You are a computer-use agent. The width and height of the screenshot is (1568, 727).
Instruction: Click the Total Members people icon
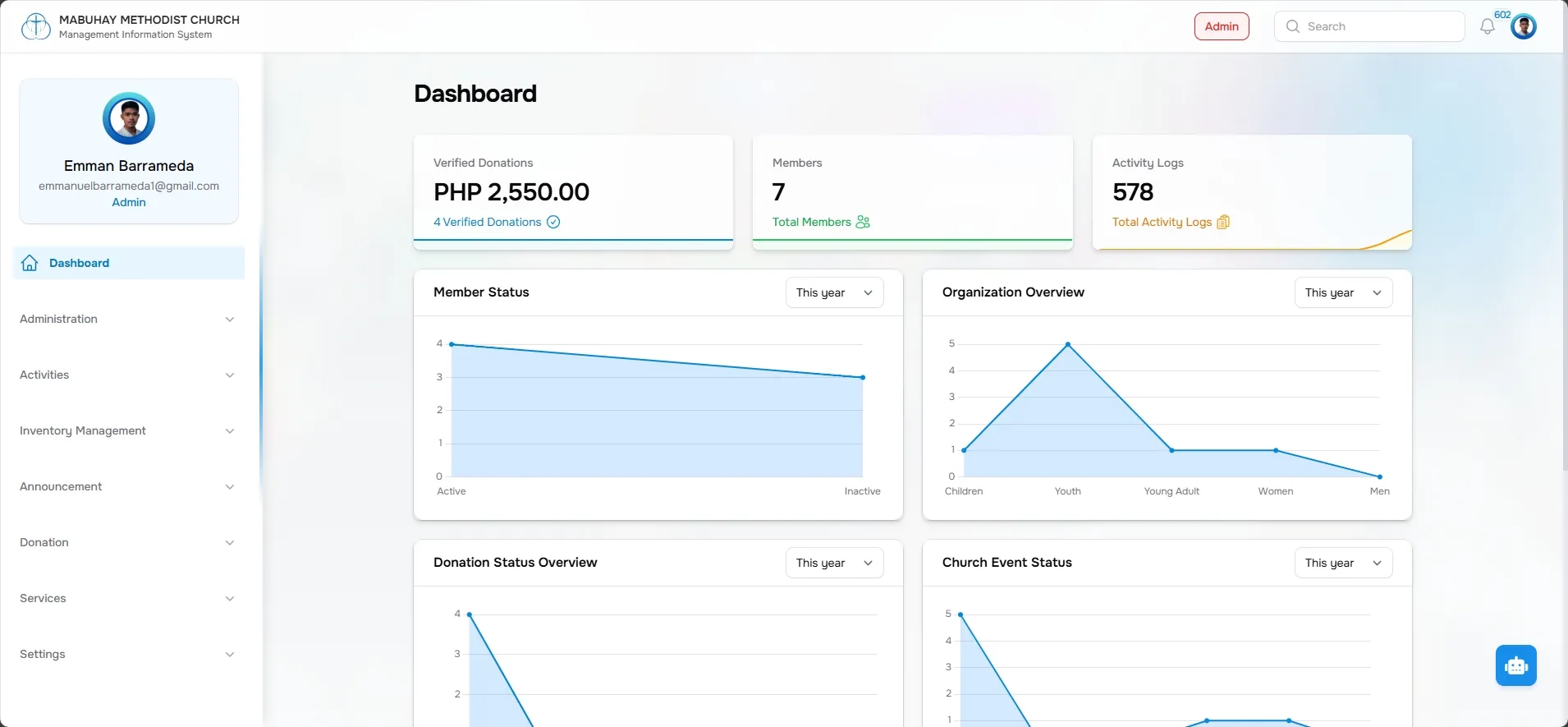coord(863,222)
